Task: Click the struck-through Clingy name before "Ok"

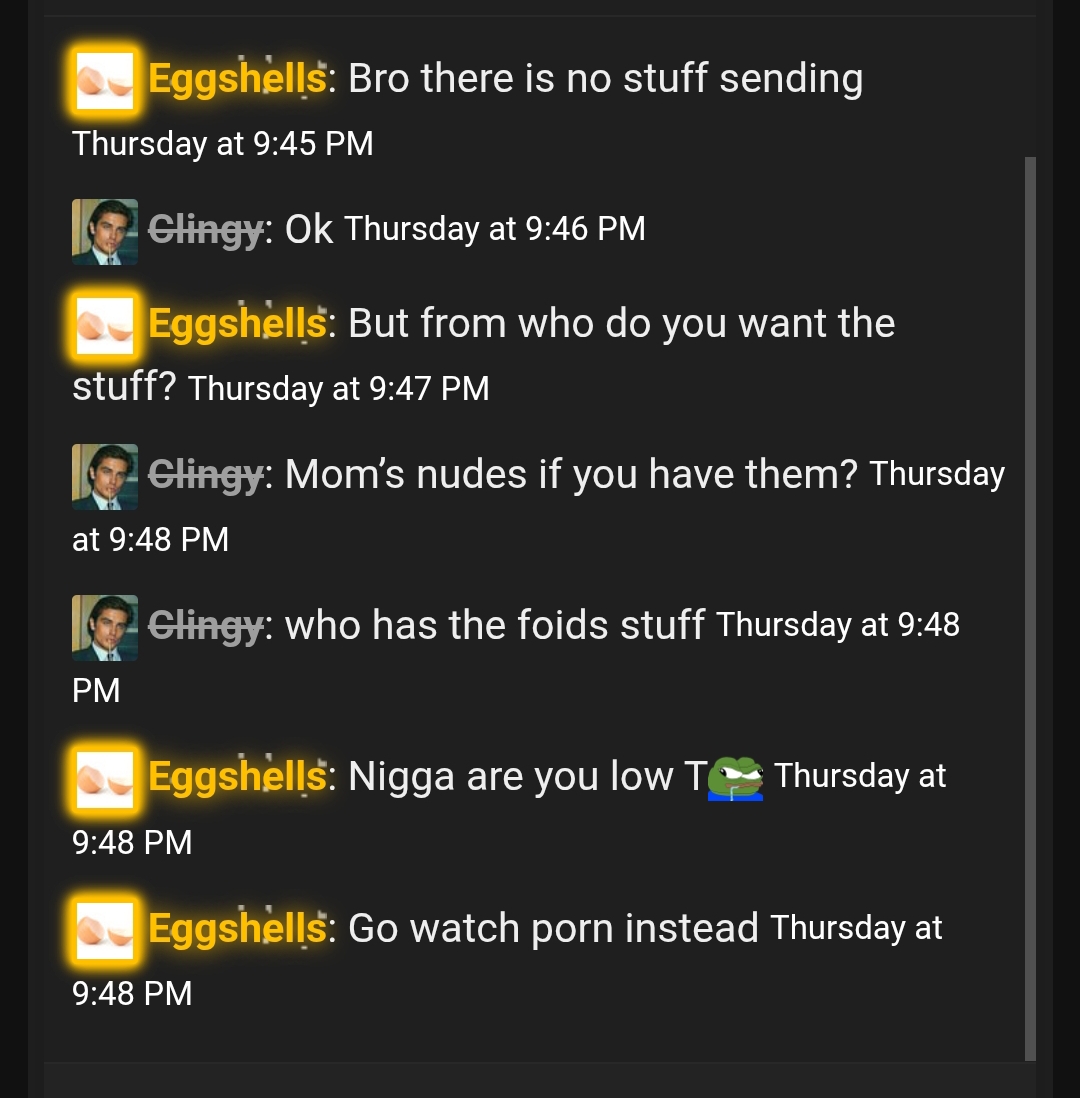Action: 206,231
